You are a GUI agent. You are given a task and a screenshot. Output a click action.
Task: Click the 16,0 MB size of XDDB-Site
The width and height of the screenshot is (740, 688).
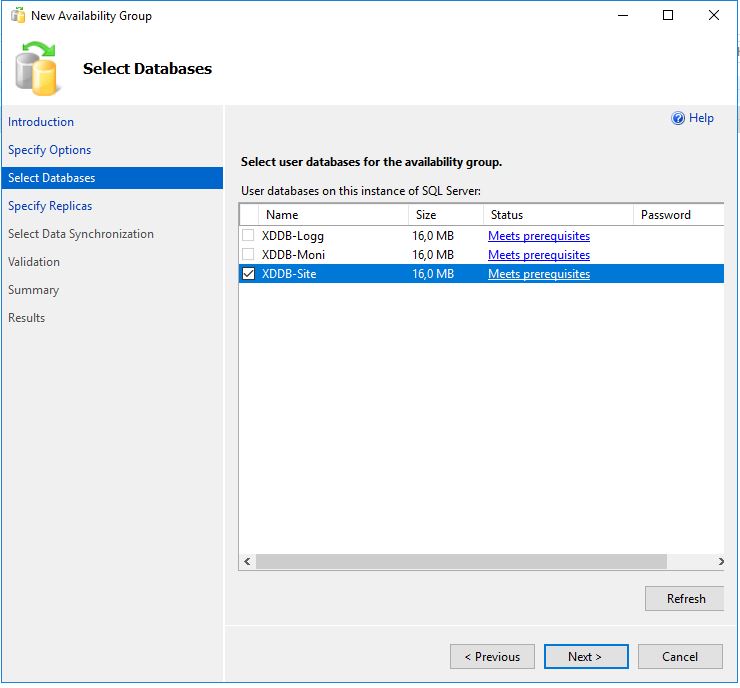tap(433, 274)
